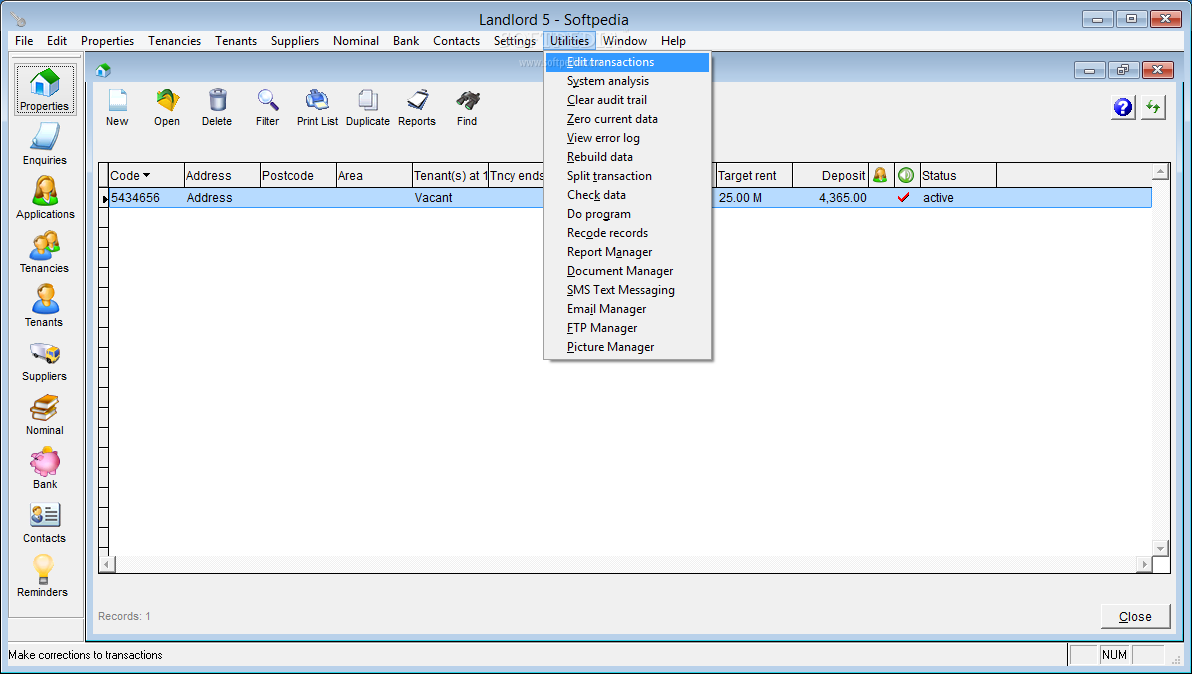1192x674 pixels.
Task: Click the red checkmark in the 5434656 row
Action: click(x=904, y=198)
